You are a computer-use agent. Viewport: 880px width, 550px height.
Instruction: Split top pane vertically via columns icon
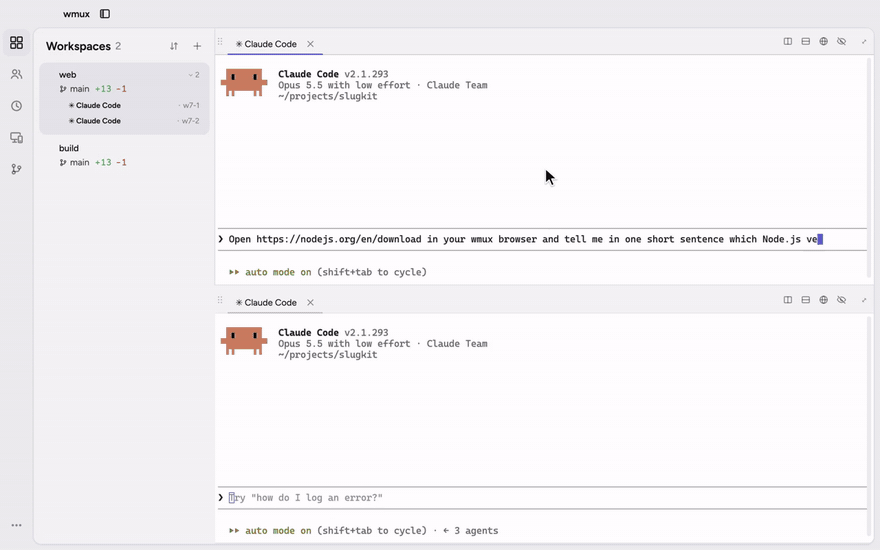[788, 42]
